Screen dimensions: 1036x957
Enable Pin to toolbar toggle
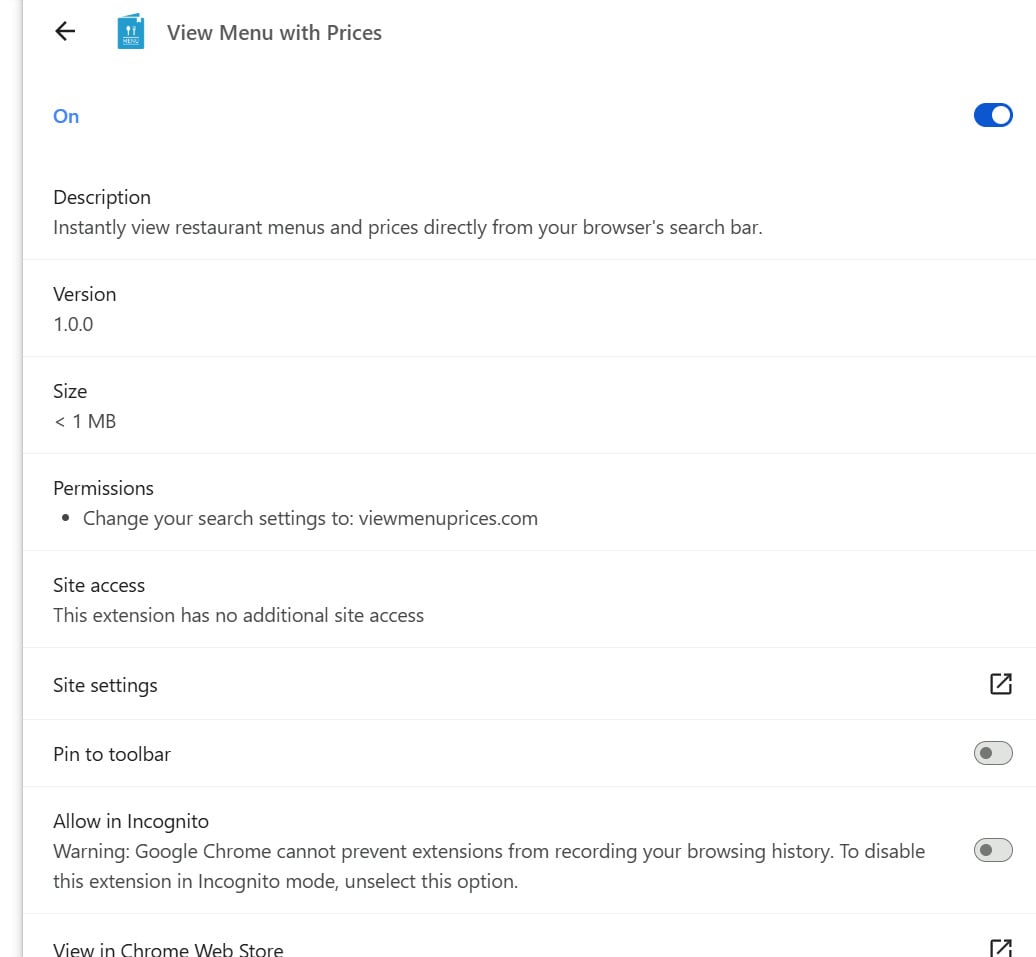[992, 753]
